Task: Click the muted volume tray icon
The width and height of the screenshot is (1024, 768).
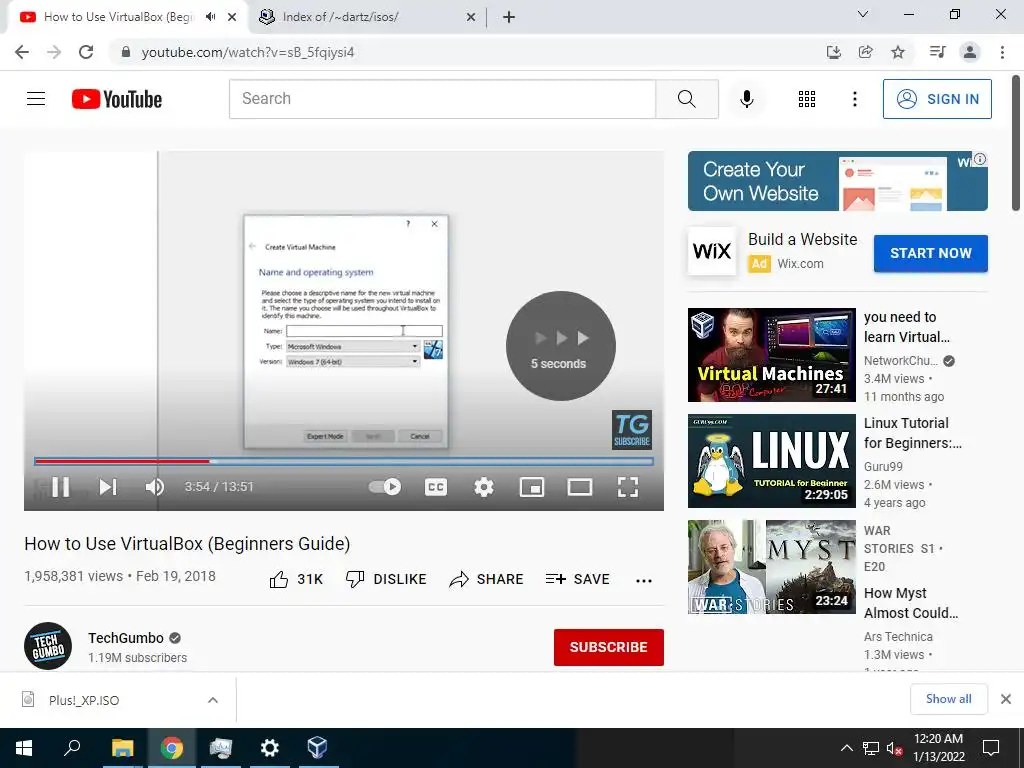Action: (x=894, y=748)
